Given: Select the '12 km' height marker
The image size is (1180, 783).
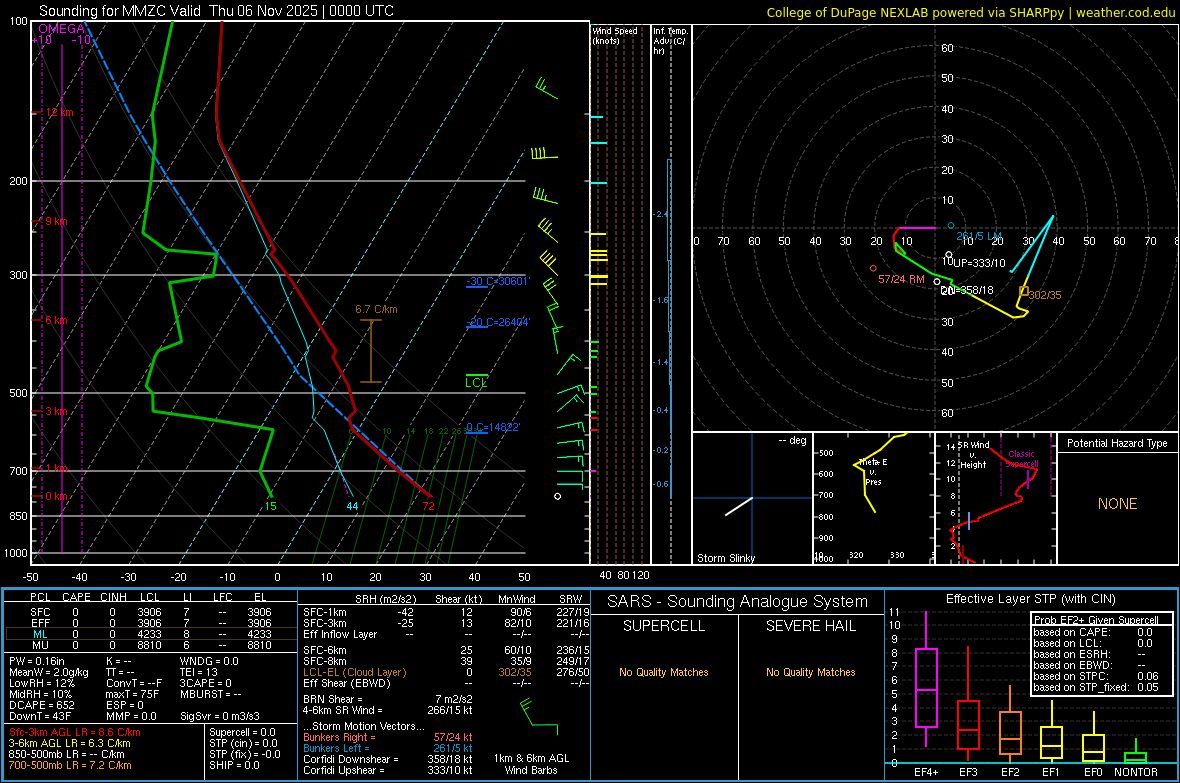Looking at the screenshot, I should pos(59,112).
